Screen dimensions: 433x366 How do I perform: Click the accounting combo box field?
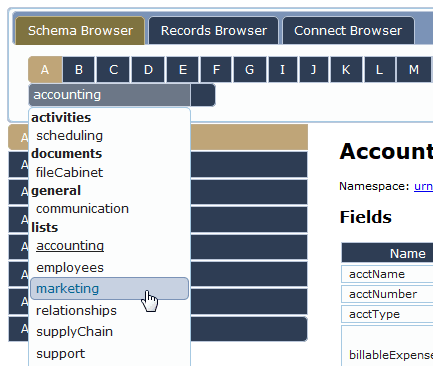[110, 95]
